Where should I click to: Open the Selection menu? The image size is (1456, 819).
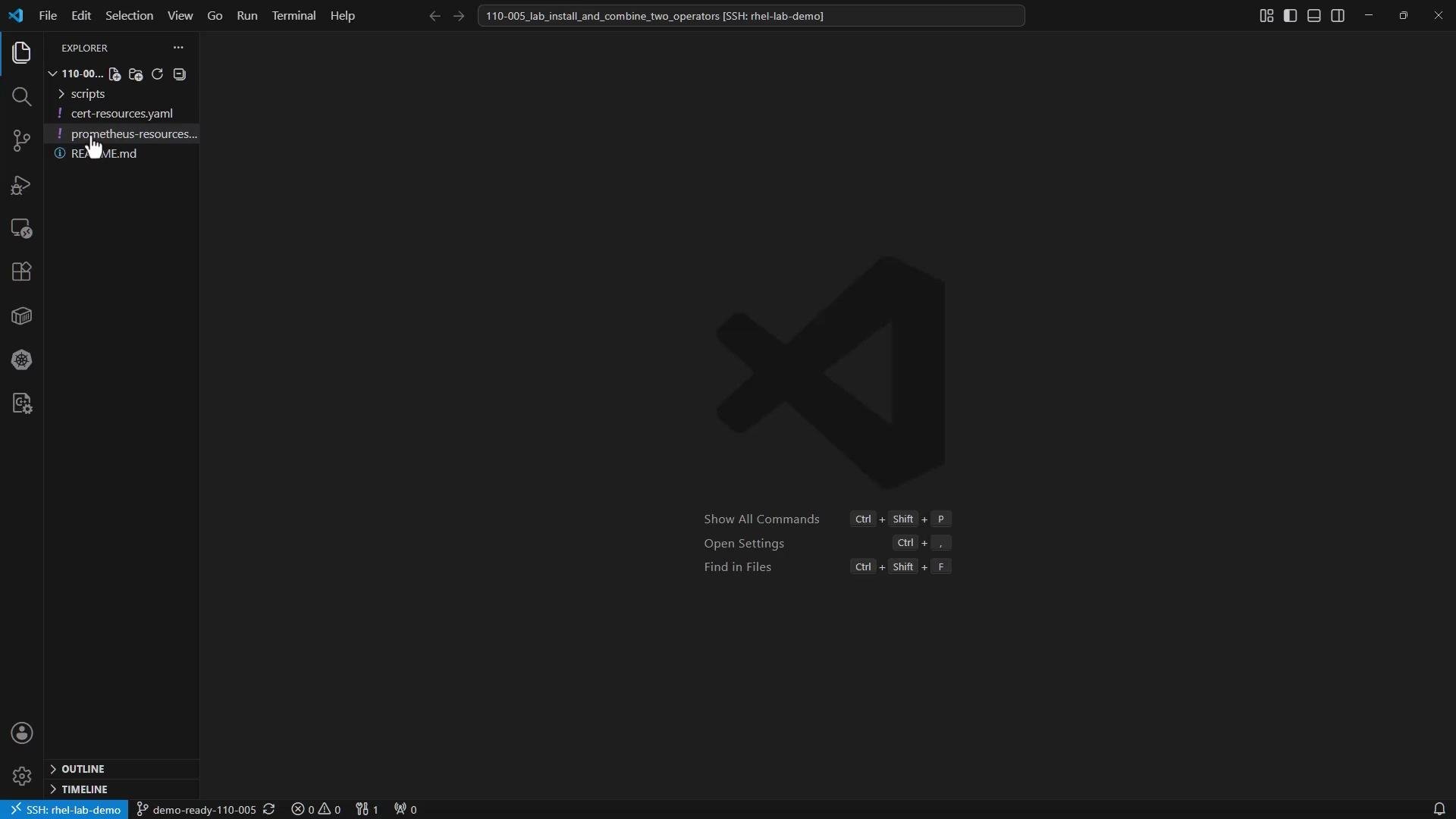130,16
